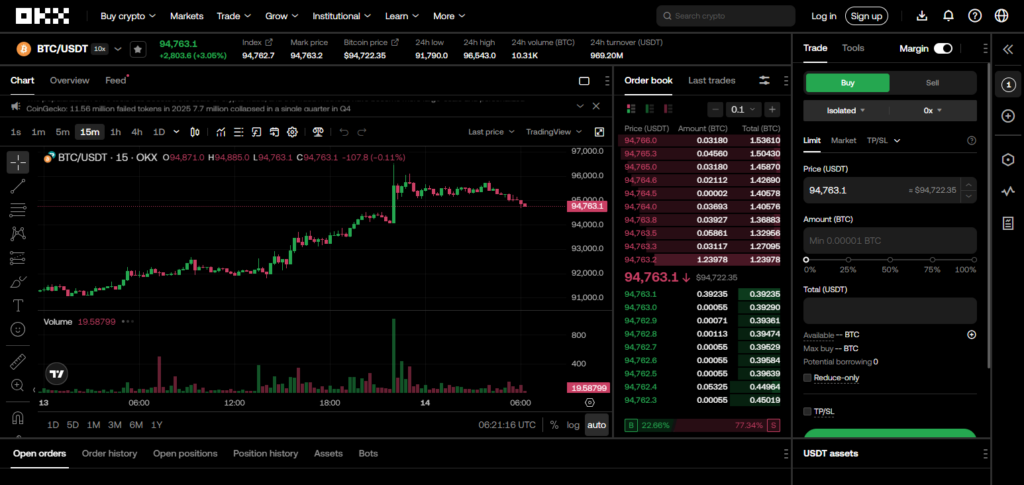
Task: Enable the TP/SL checkbox
Action: click(807, 411)
